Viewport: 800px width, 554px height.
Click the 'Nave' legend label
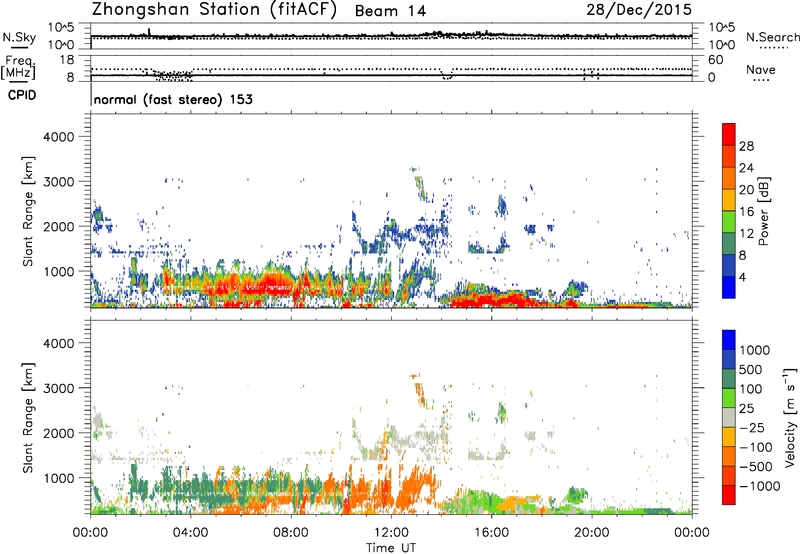coord(761,70)
